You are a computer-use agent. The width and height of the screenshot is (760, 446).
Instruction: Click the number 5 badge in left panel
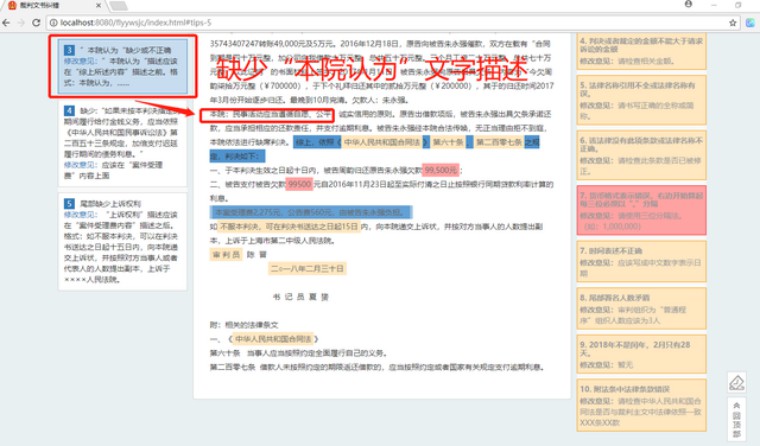(69, 203)
